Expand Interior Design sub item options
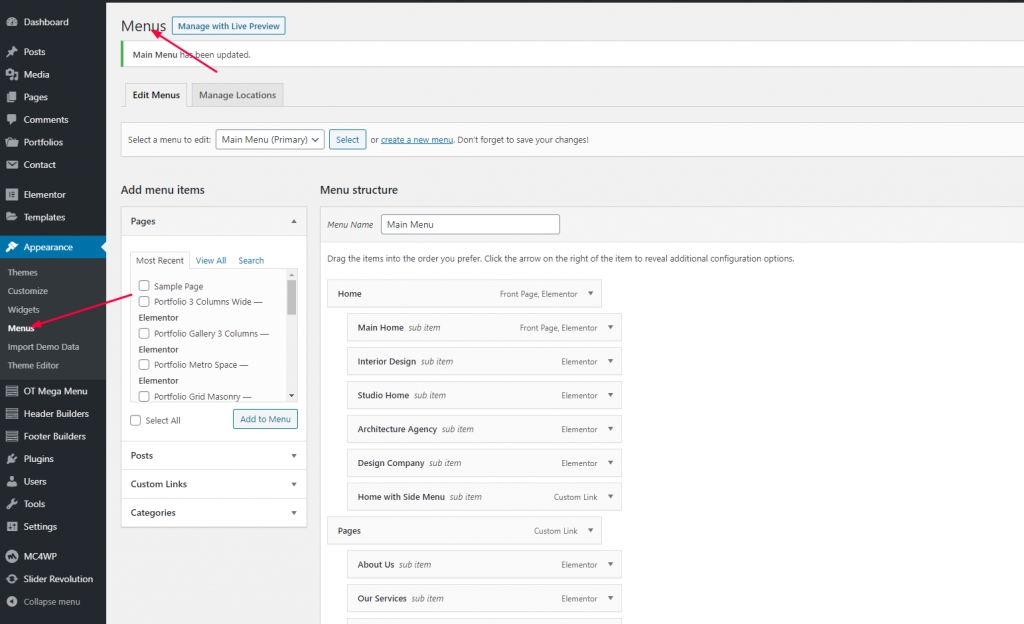The width and height of the screenshot is (1024, 624). [x=611, y=361]
